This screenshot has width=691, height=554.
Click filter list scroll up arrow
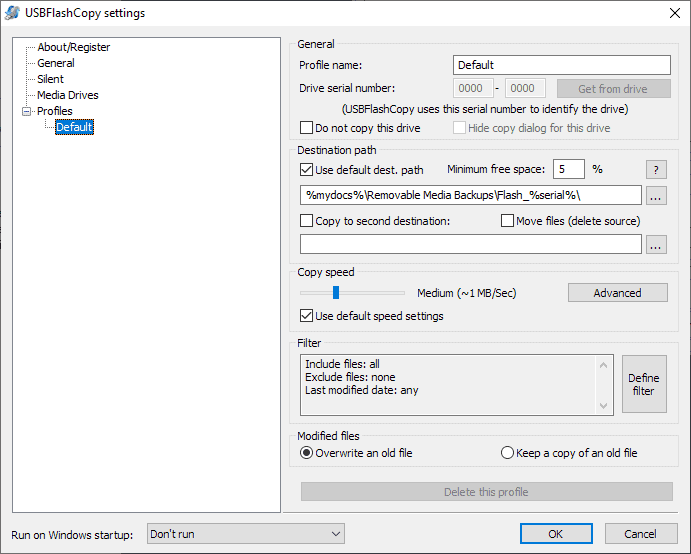[603, 365]
